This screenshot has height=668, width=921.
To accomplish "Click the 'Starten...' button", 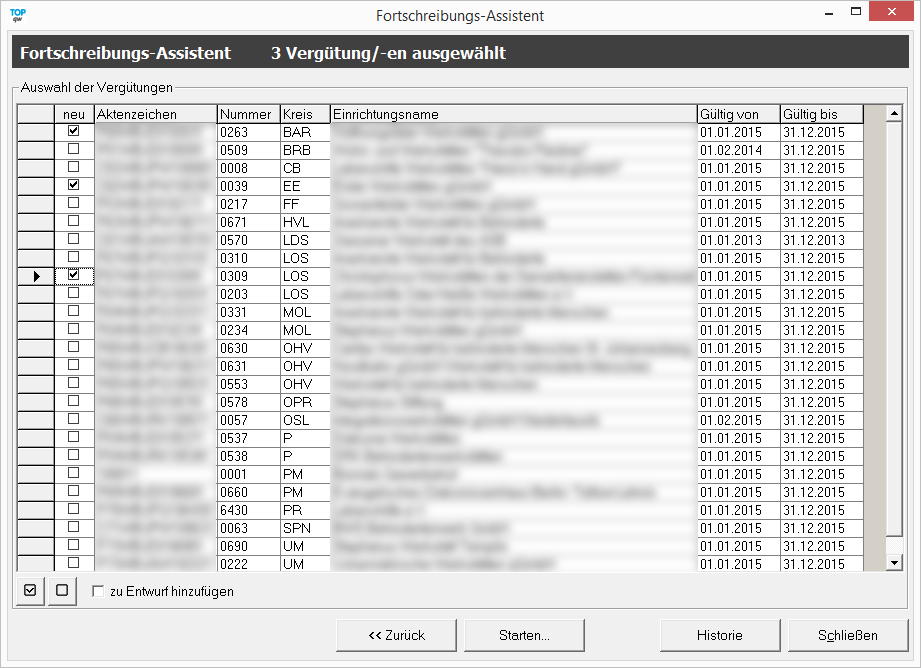I will pos(524,635).
